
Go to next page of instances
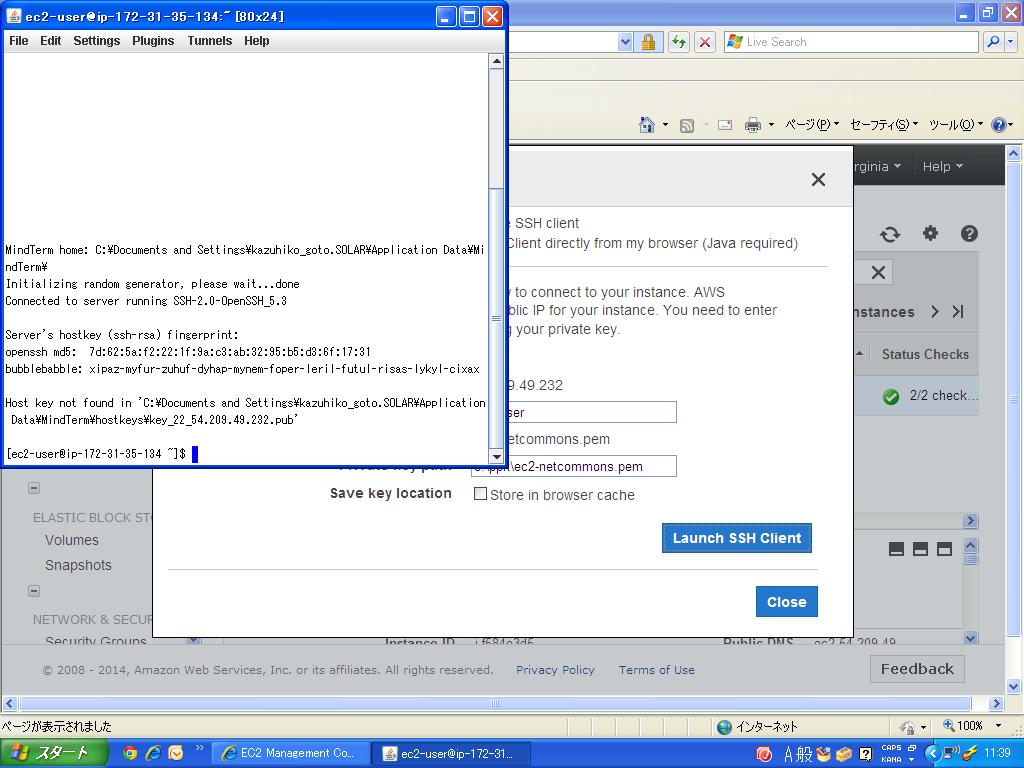tap(935, 312)
